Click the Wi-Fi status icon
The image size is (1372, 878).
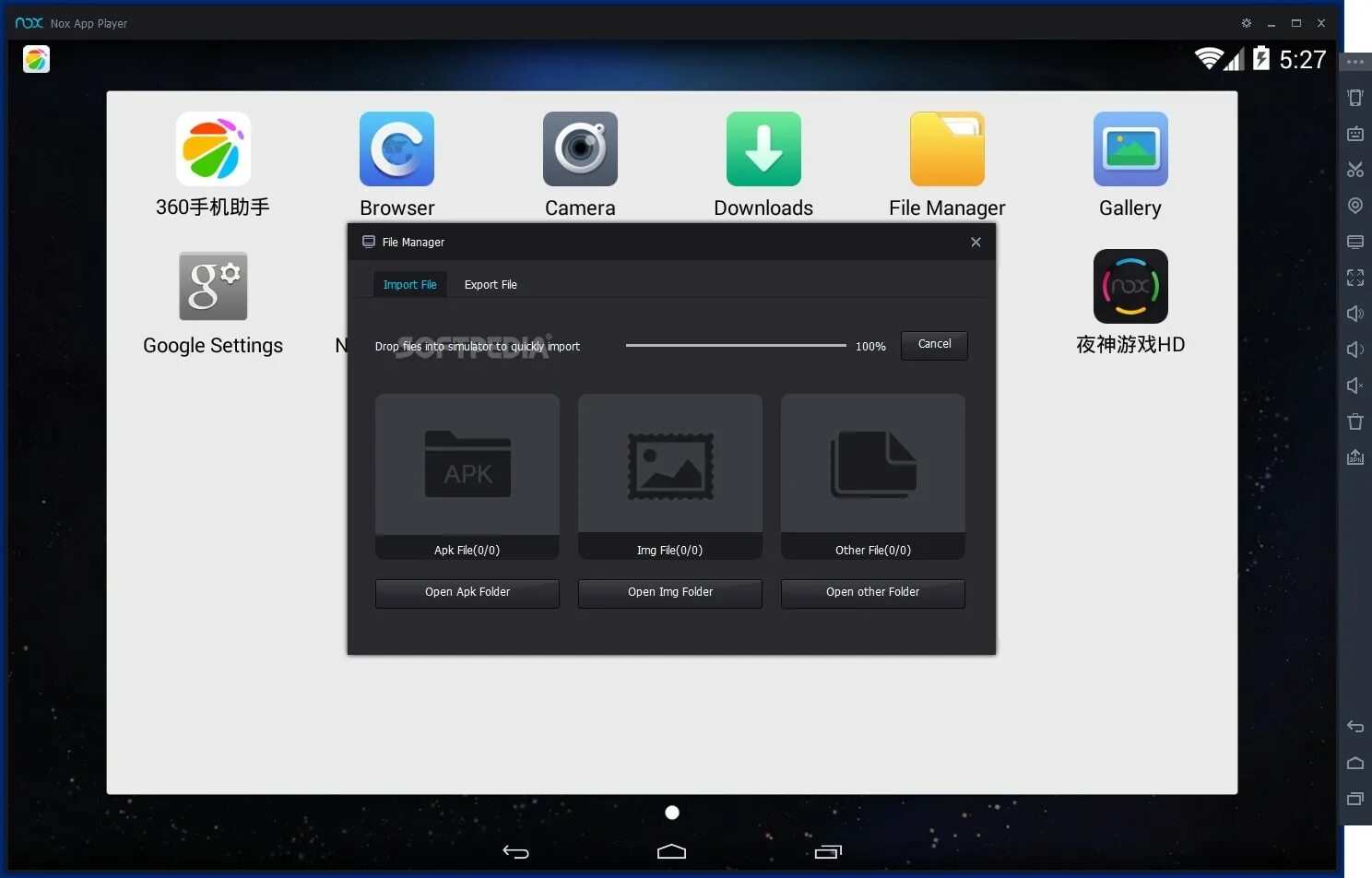[1208, 58]
